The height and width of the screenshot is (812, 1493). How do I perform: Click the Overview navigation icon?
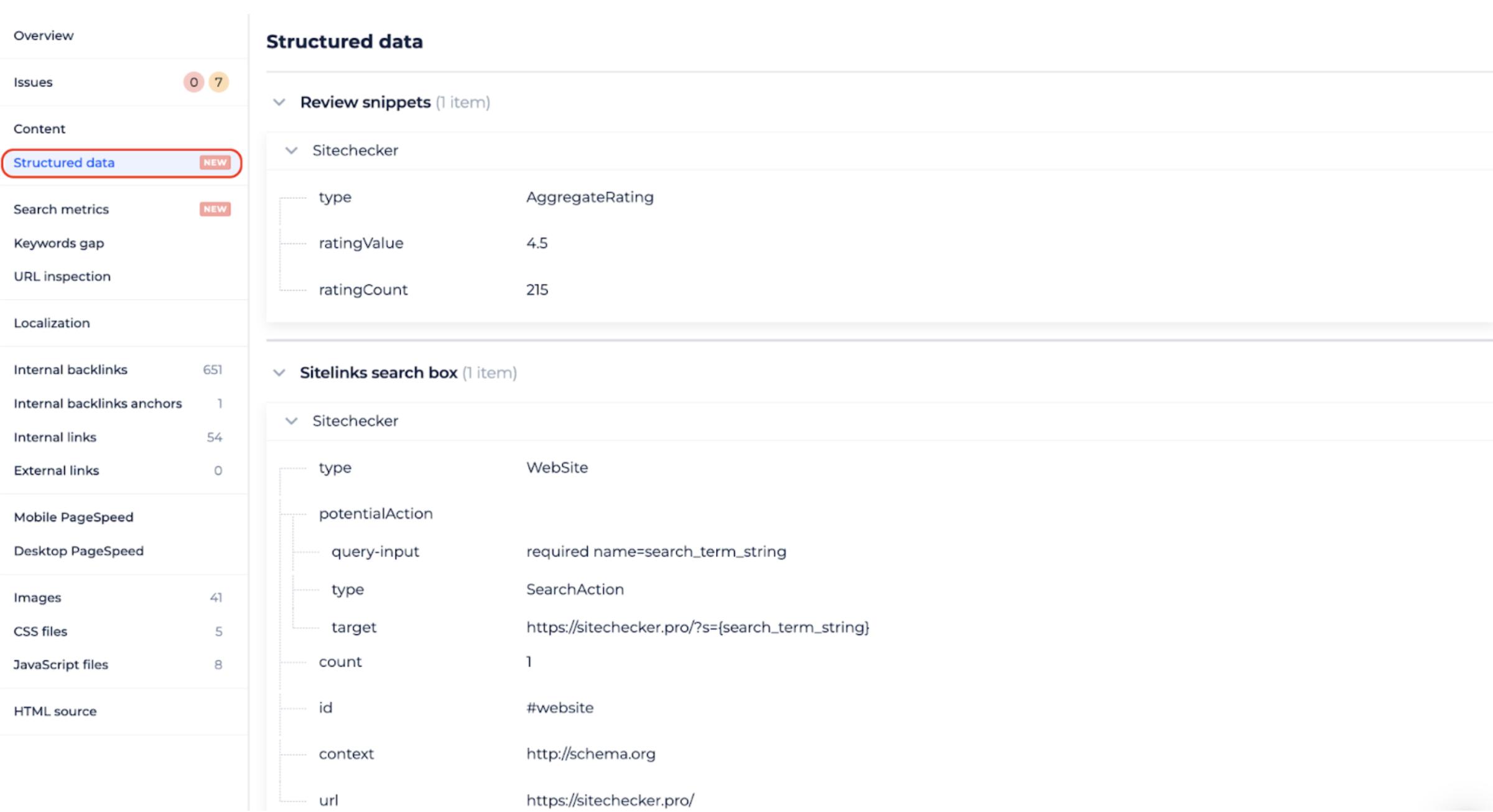click(x=43, y=35)
